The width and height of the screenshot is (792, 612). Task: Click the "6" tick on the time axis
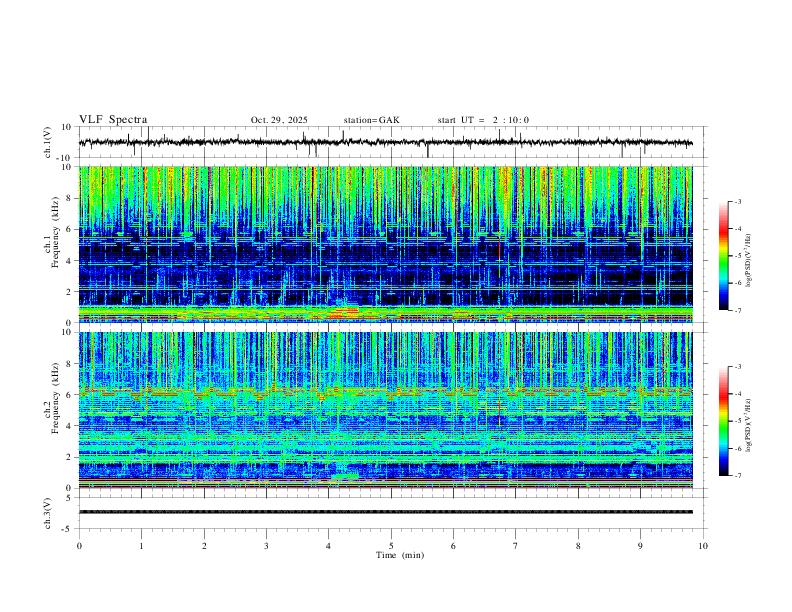(454, 546)
